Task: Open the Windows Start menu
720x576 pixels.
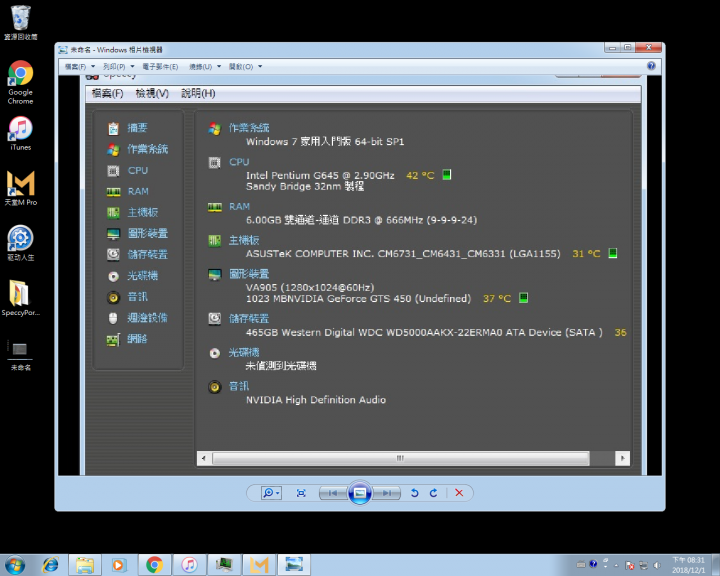Action: pos(15,565)
